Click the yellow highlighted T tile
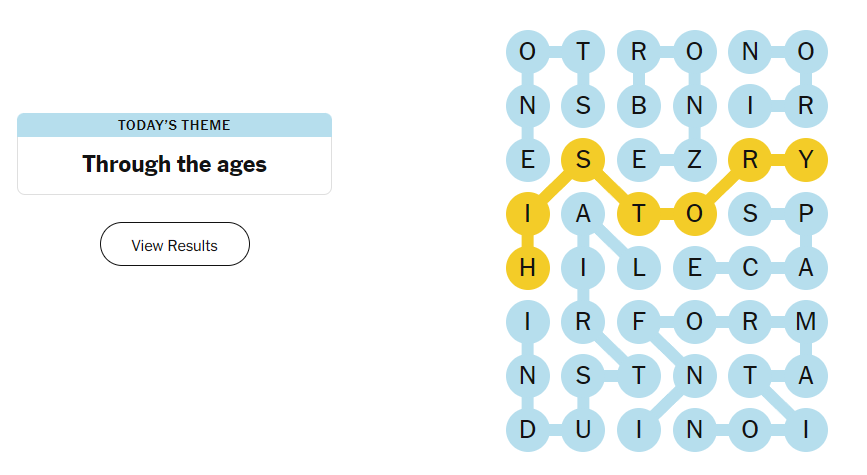Screen dimensions: 867x475 coord(639,214)
